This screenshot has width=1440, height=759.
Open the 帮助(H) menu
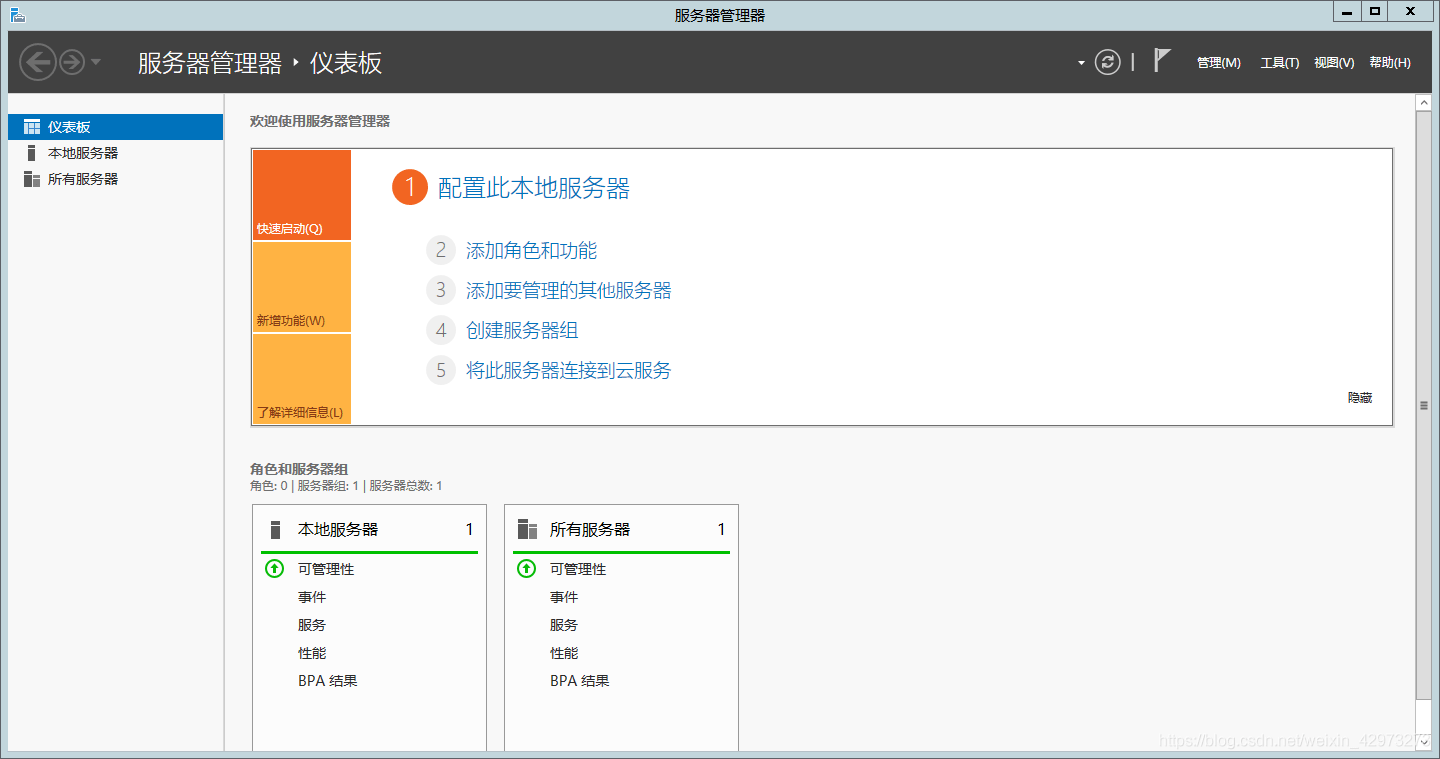[x=1390, y=63]
